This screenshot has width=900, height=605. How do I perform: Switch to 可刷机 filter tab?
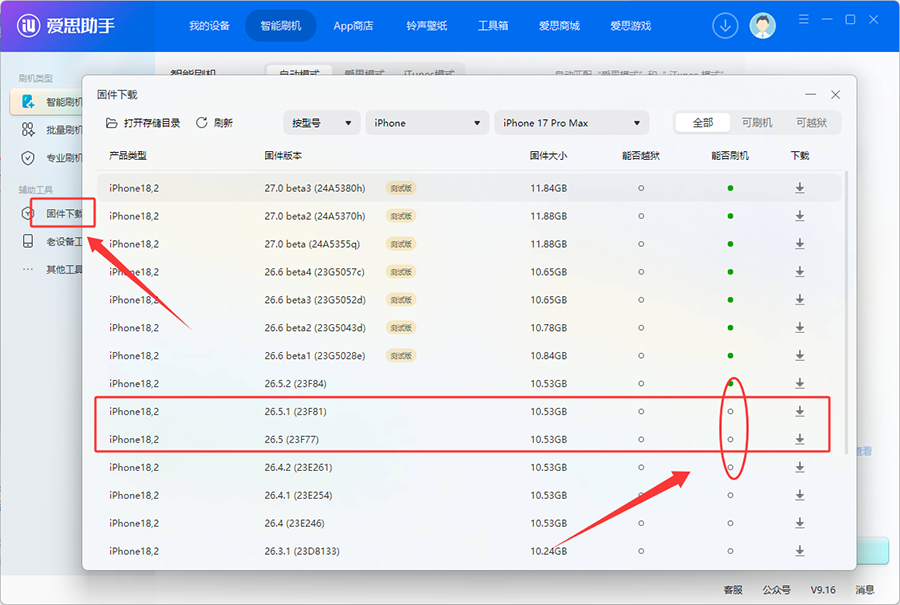coord(757,123)
